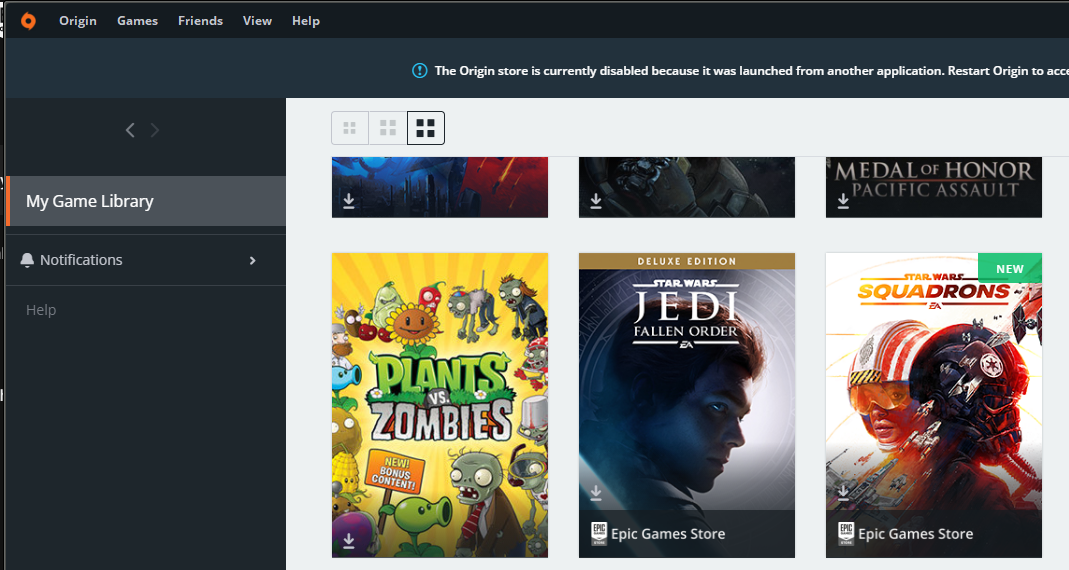Click download icon on middle top-row game tile
The image size is (1069, 570).
[596, 200]
